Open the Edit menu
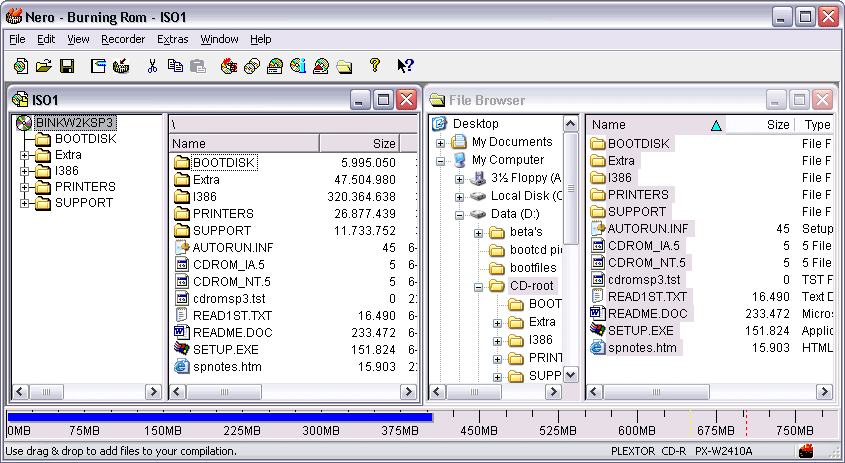 tap(46, 39)
